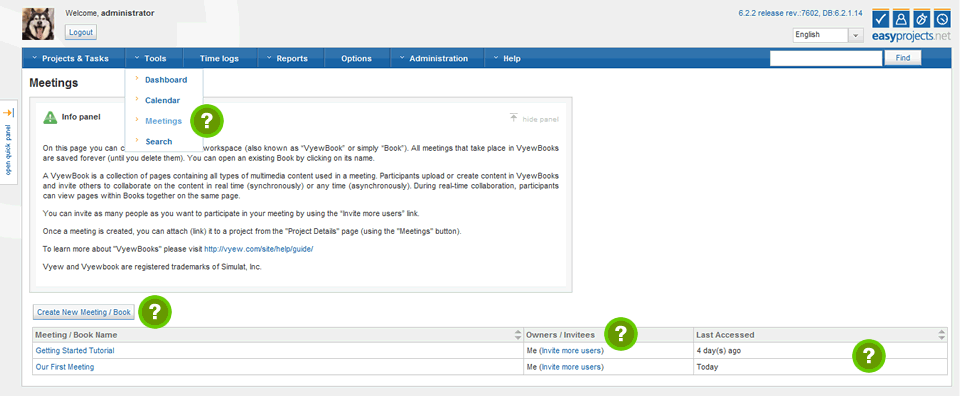Image resolution: width=960 pixels, height=396 pixels.
Task: Open the vyew.com help guide link
Action: point(258,250)
